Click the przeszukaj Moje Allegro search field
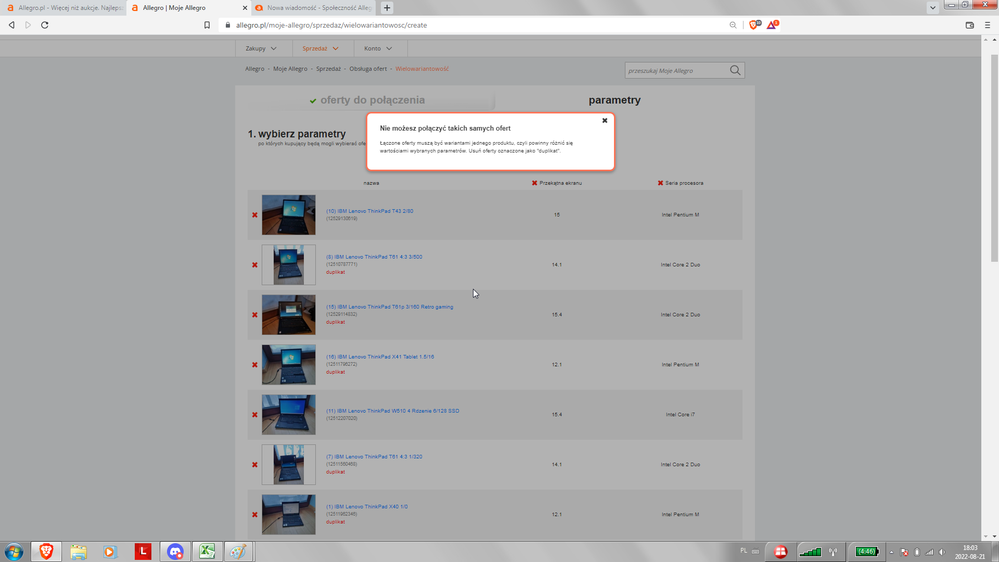This screenshot has width=999, height=562. (675, 71)
